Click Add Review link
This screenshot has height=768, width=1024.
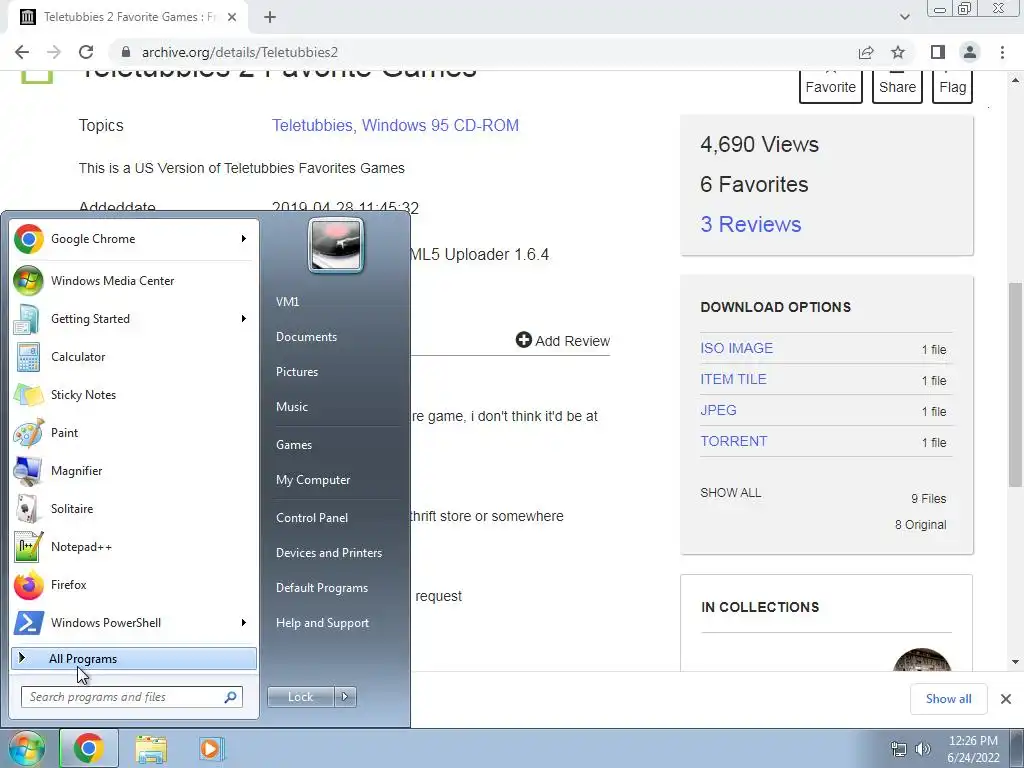click(x=562, y=340)
